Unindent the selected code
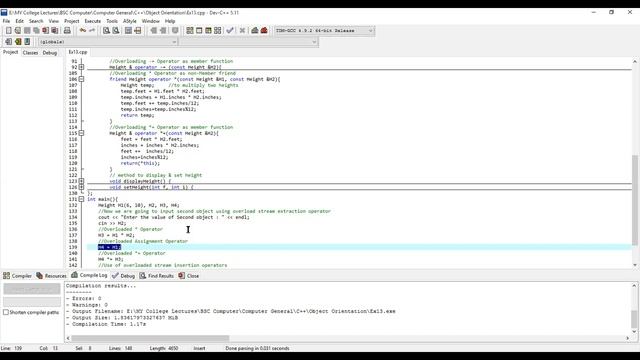The image size is (640, 360). [x=163, y=31]
